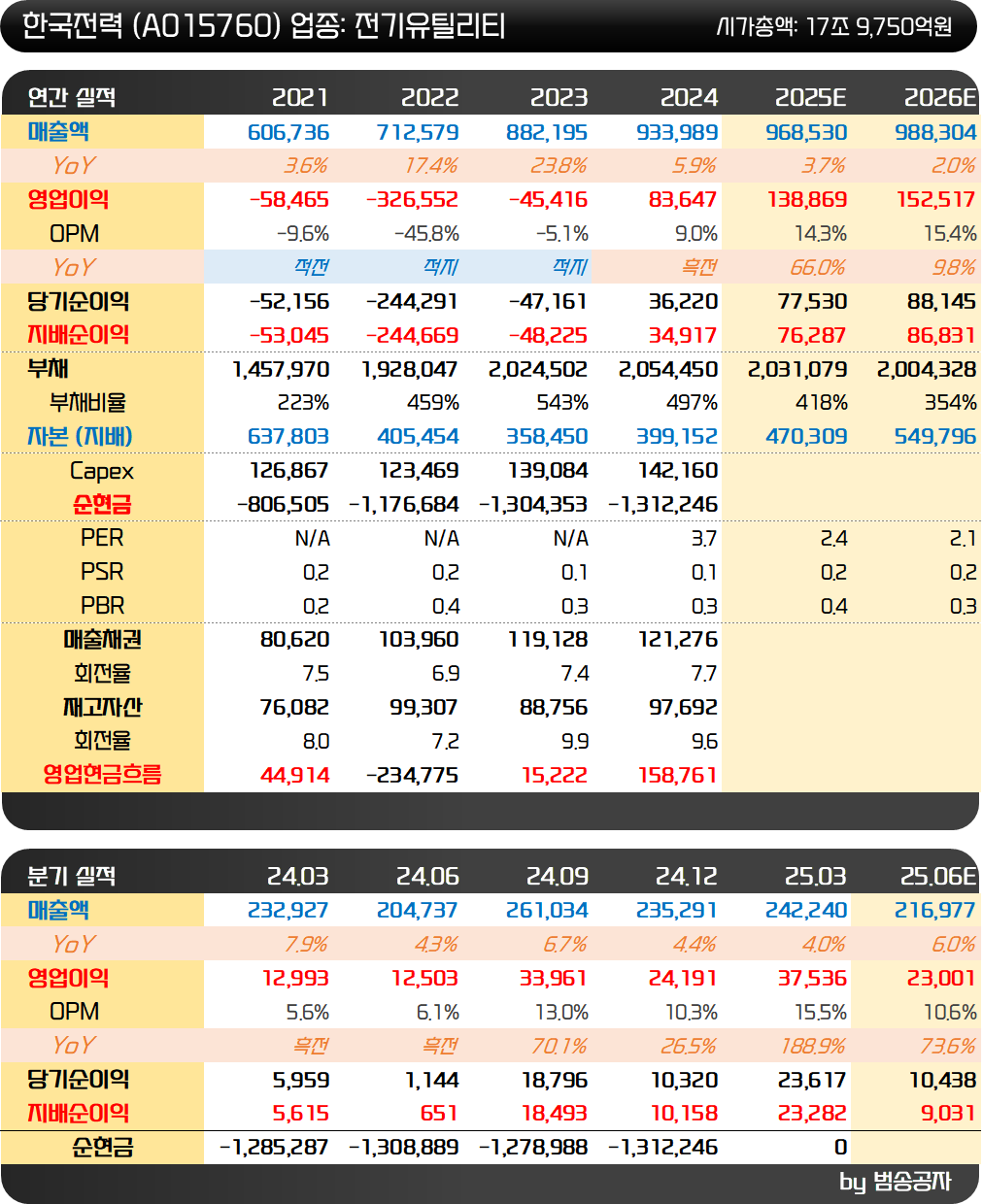Select inventory value '88,756'
The height and width of the screenshot is (1204, 982).
click(x=554, y=708)
